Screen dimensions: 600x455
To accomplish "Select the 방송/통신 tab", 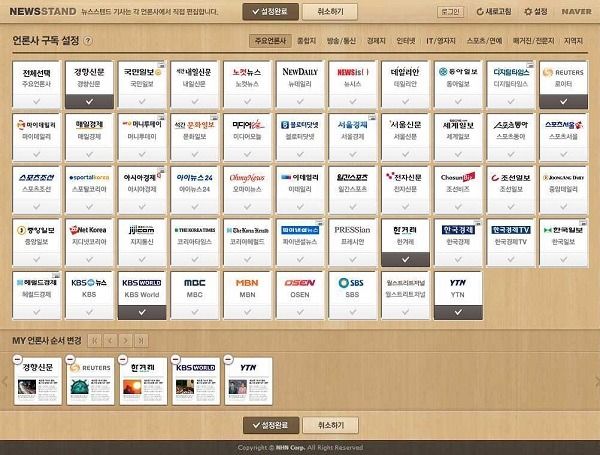I will click(x=341, y=41).
